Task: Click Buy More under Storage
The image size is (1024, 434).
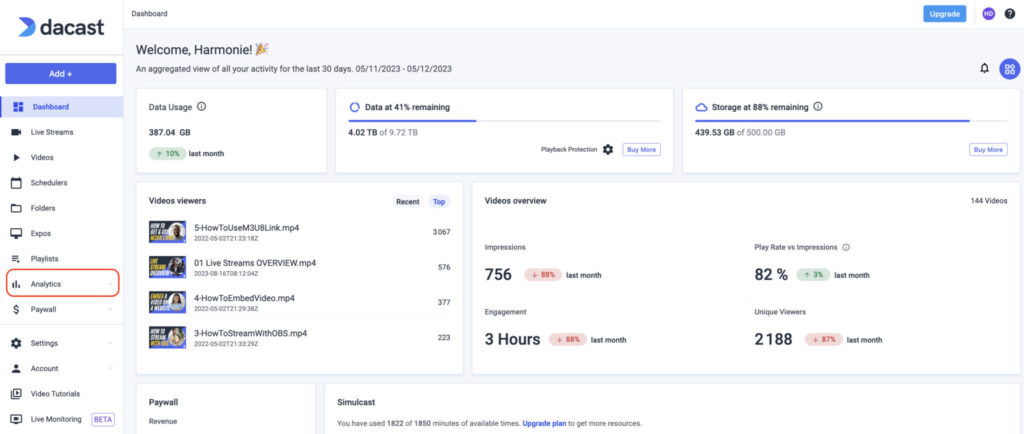Action: point(987,149)
